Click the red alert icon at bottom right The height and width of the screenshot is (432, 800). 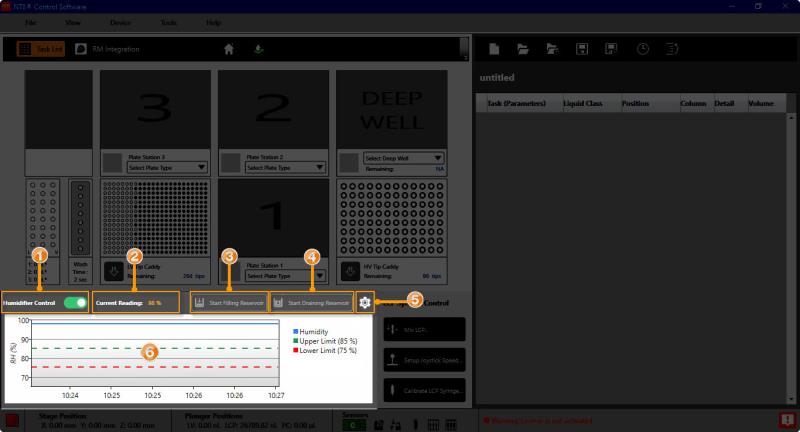pyautogui.click(x=787, y=421)
